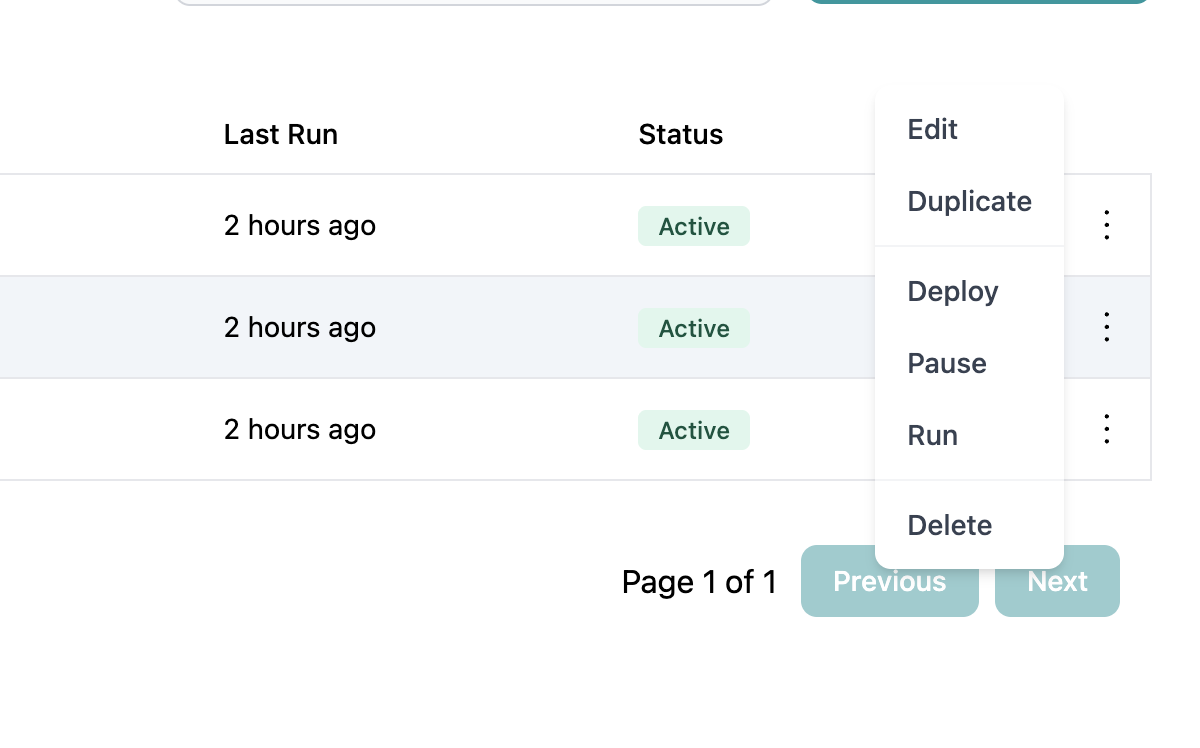Click the Active status badge on the third row
Viewport: 1200px width, 748px height.
point(694,430)
